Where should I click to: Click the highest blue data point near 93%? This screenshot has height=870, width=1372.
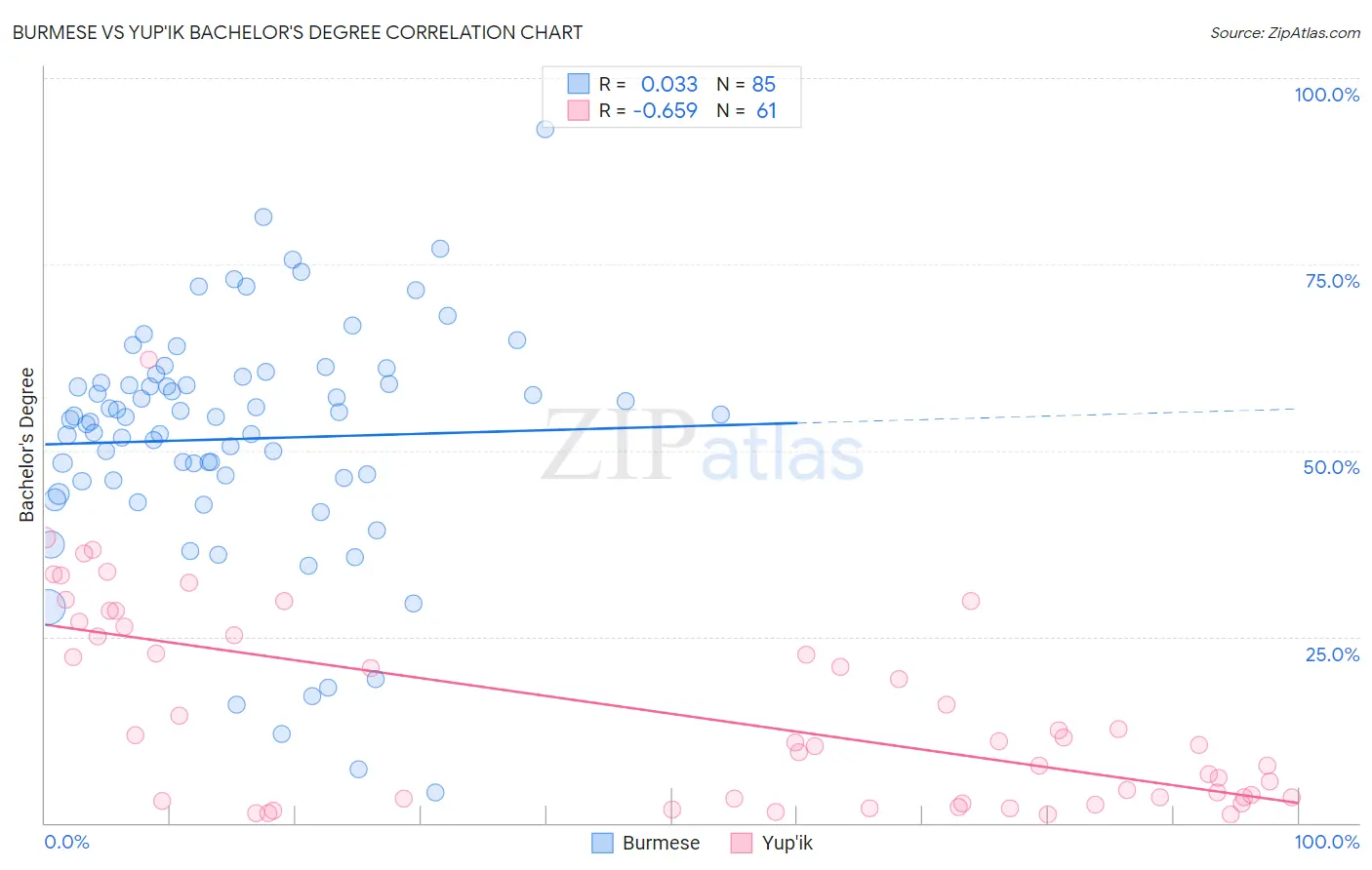click(545, 129)
